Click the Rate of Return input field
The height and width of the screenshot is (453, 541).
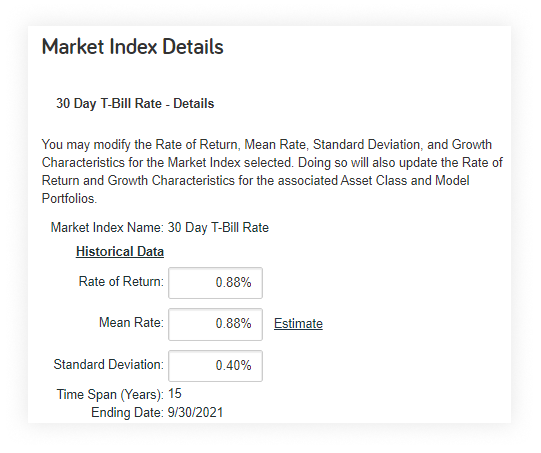coord(215,283)
